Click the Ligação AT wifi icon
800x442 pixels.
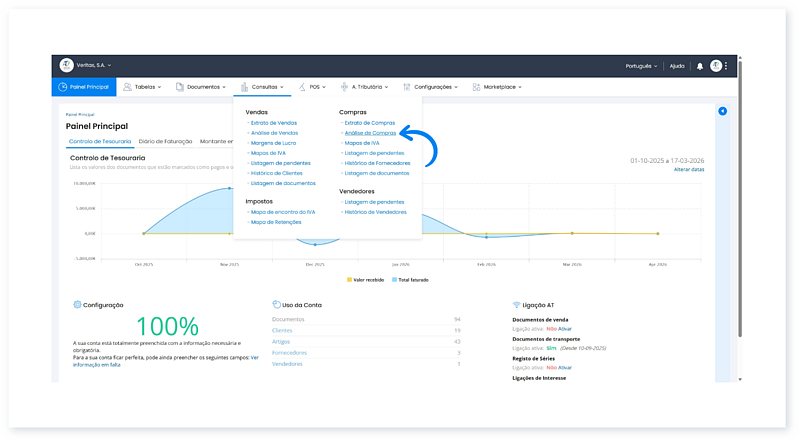point(516,304)
